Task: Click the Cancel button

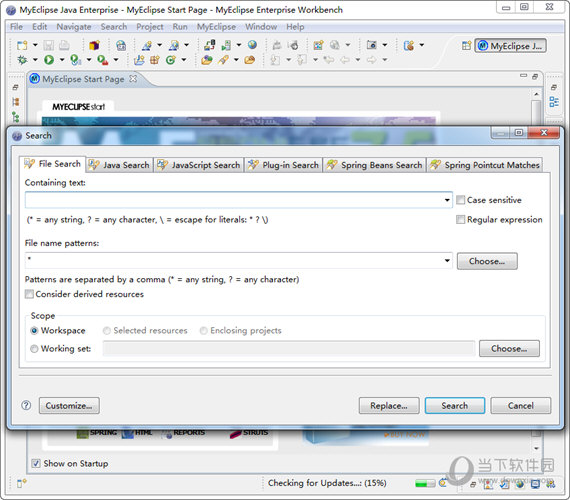Action: 521,405
